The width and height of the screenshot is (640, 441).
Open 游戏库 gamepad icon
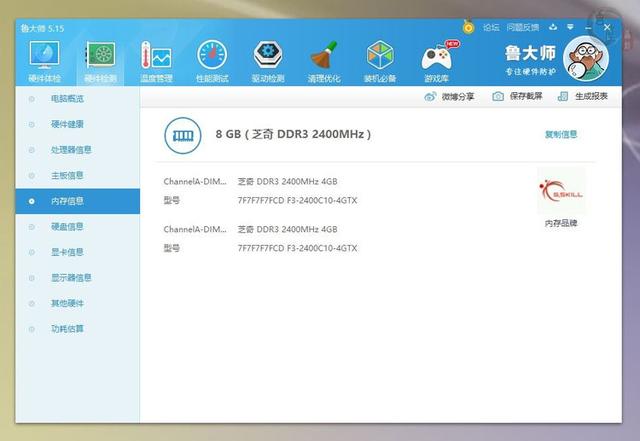click(438, 56)
